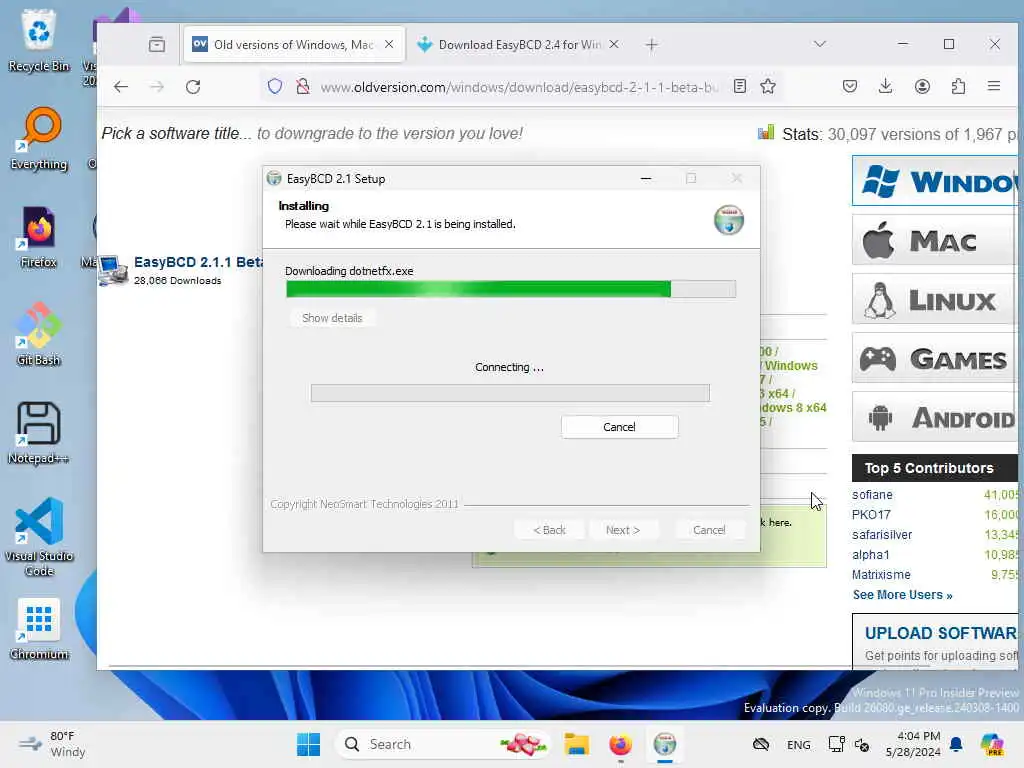
Task: Click the green installation progress bar
Action: click(x=511, y=289)
